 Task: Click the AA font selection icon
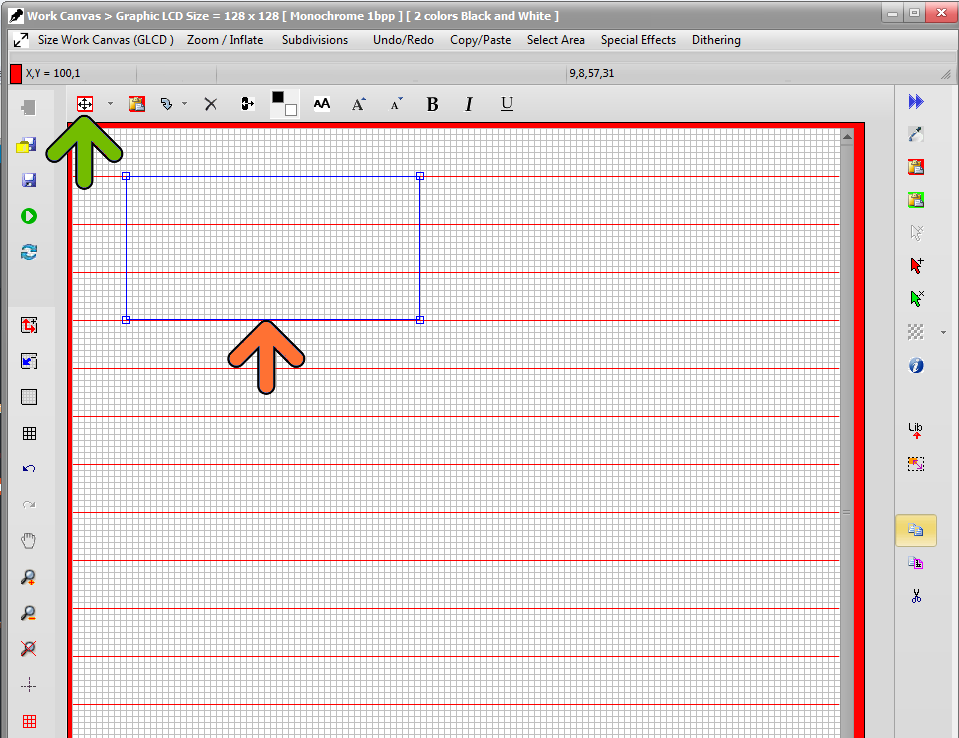[x=322, y=104]
